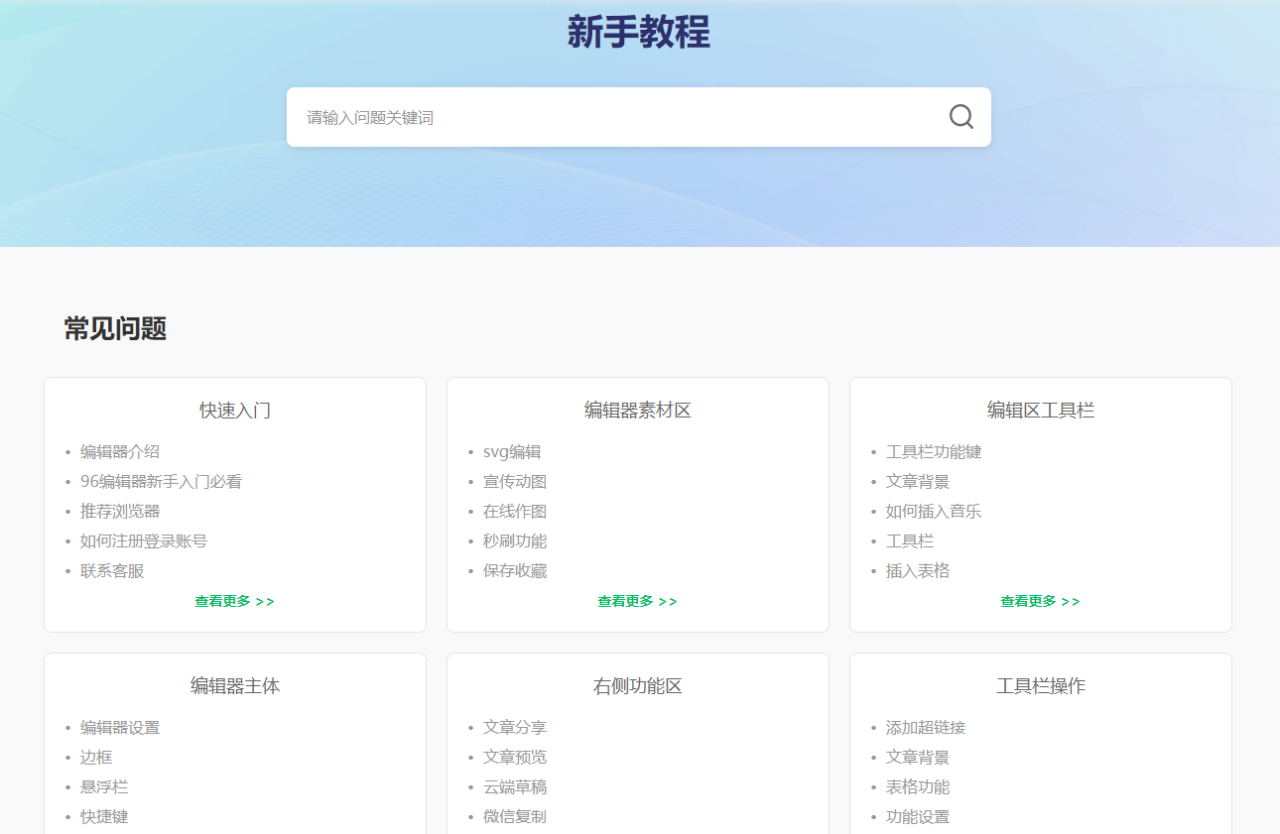
Task: Open 96编辑器新手入门必看 link
Action: pyautogui.click(x=161, y=482)
